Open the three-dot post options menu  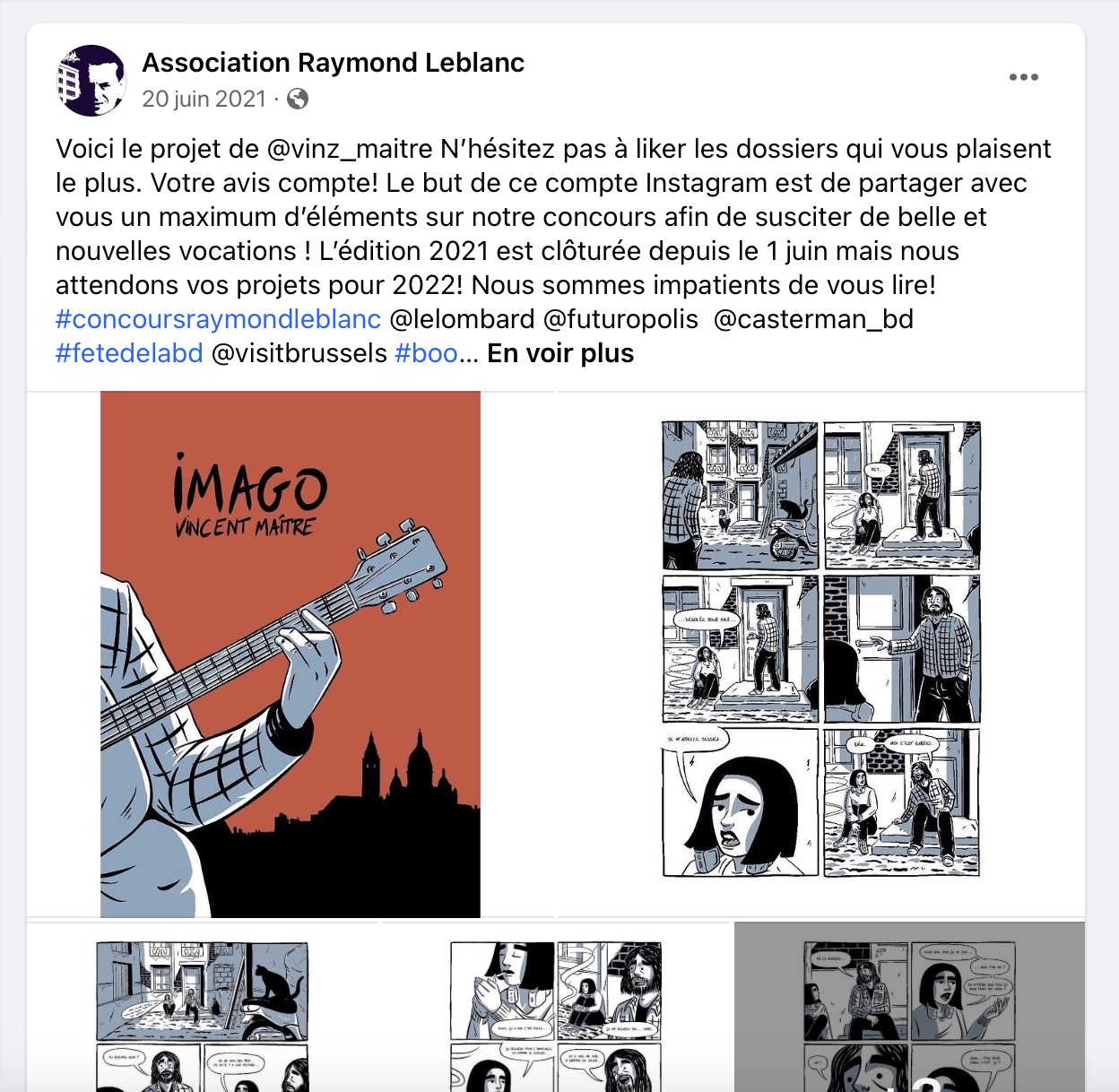click(x=1023, y=77)
